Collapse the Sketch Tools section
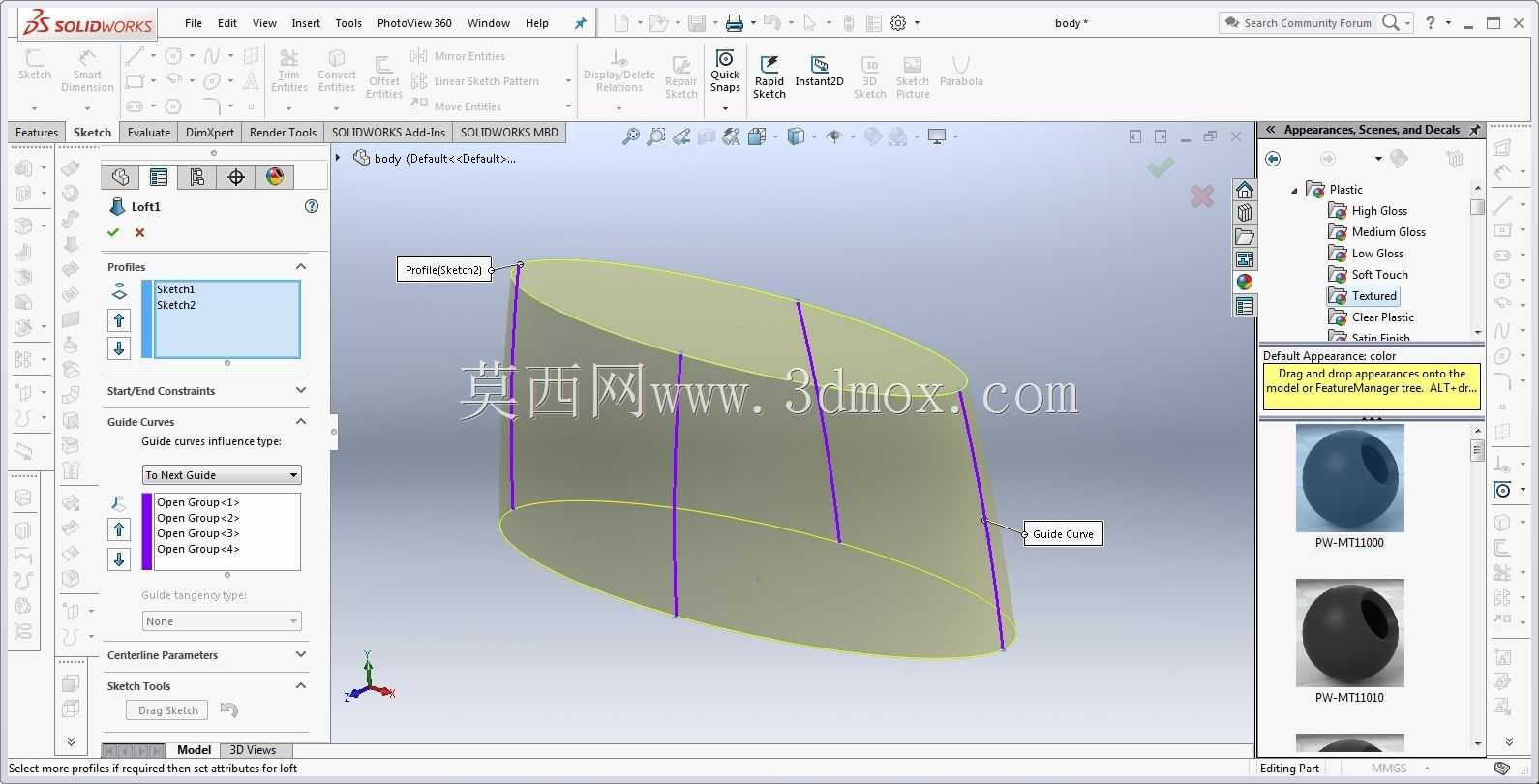The image size is (1539, 784). click(301, 685)
